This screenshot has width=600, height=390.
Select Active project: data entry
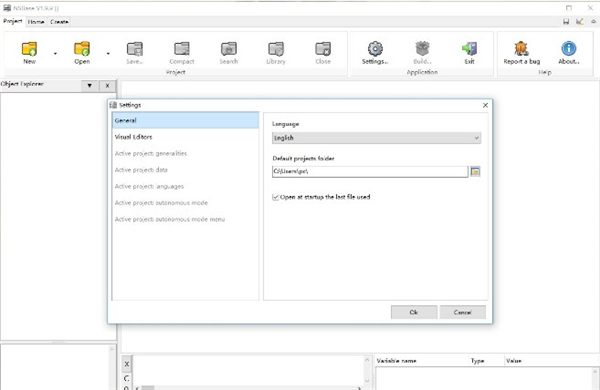coord(186,170)
